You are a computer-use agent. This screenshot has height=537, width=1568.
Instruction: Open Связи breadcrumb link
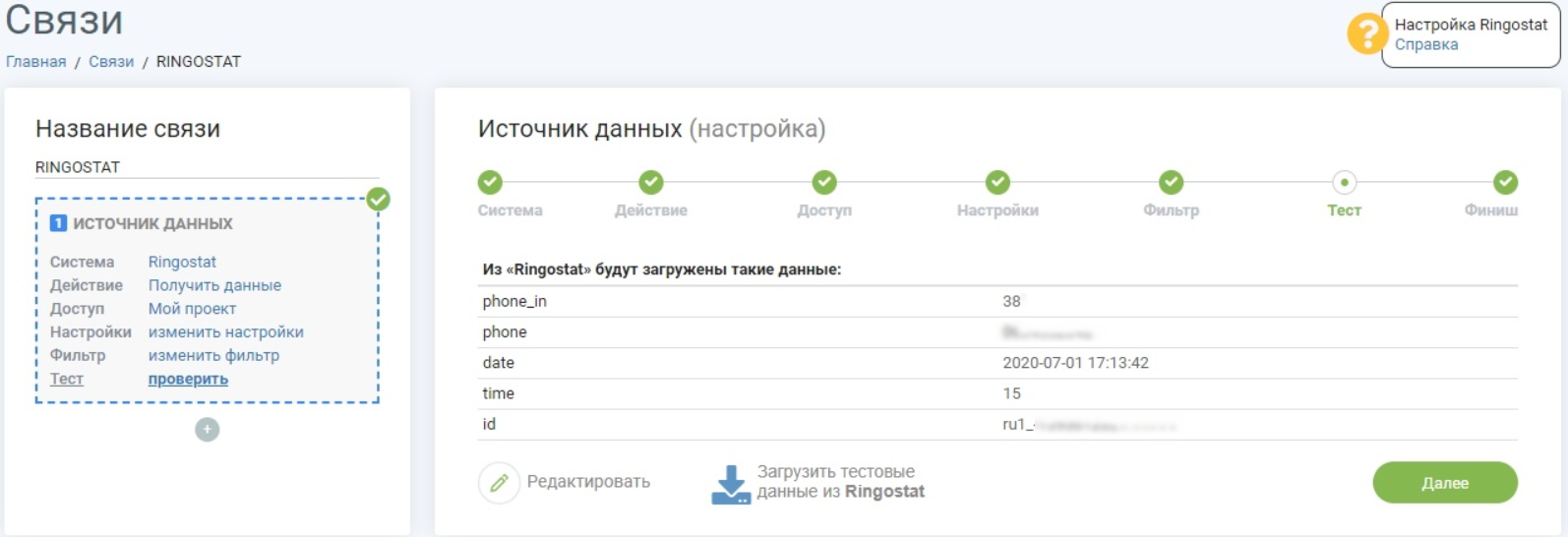pos(111,61)
